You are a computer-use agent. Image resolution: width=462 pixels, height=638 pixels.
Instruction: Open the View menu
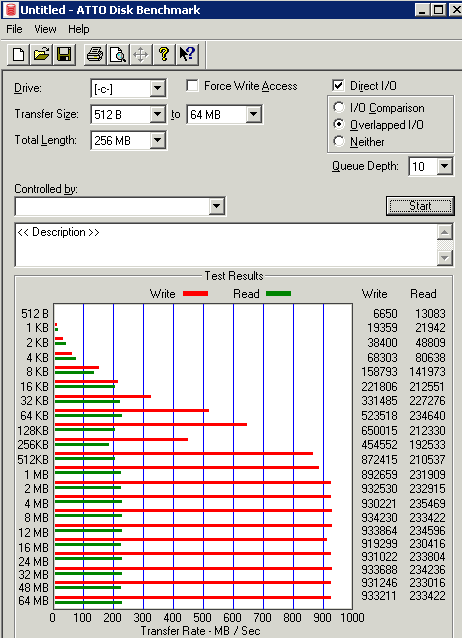(45, 29)
